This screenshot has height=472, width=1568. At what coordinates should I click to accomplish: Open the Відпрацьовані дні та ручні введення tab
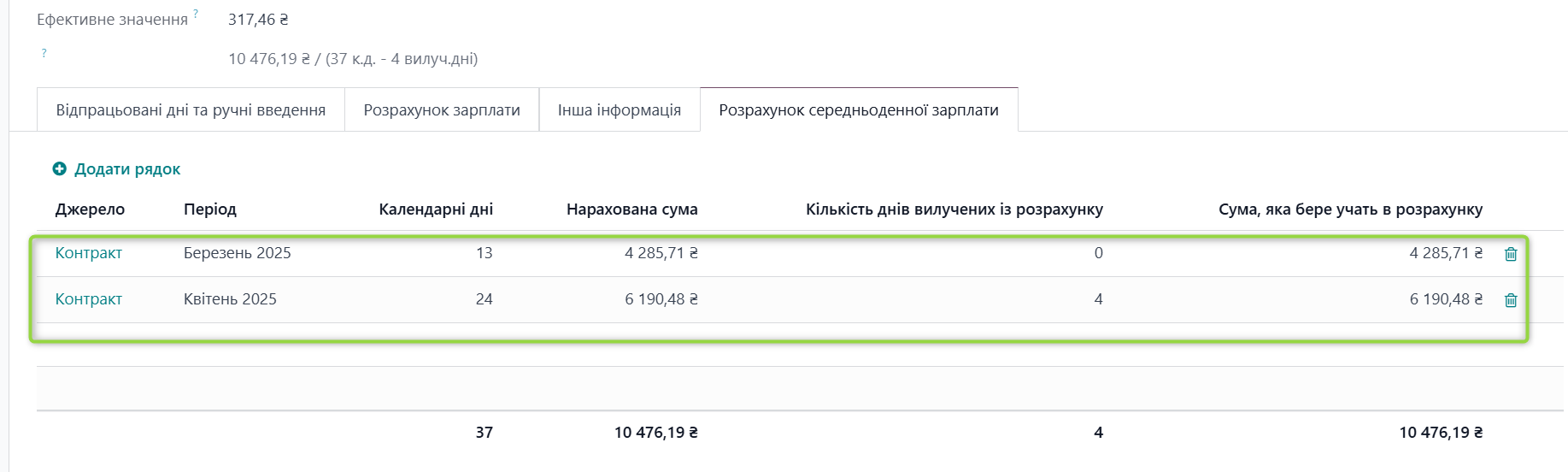(x=191, y=110)
